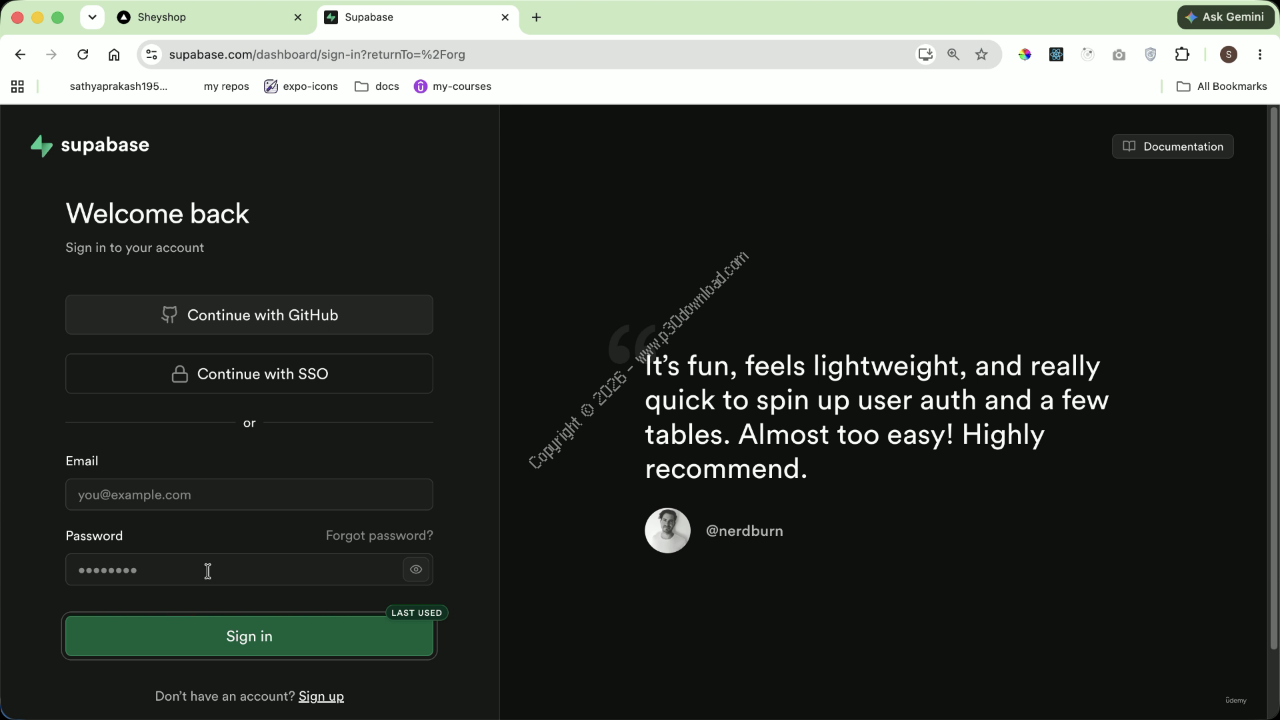Open the Chrome three-dot menu
The image size is (1280, 720).
coord(1260,54)
